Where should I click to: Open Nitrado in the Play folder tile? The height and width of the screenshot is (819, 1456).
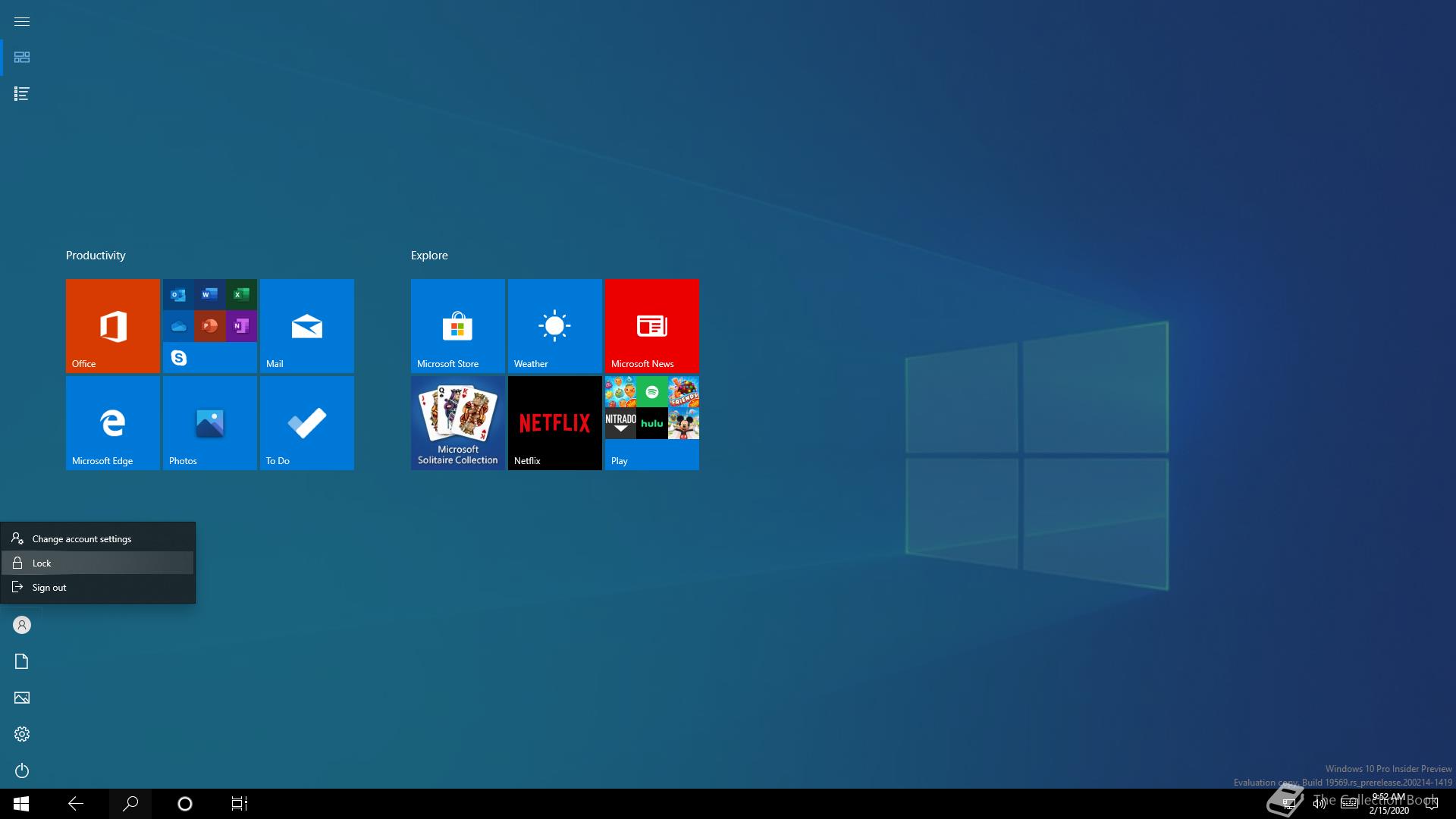[x=620, y=423]
